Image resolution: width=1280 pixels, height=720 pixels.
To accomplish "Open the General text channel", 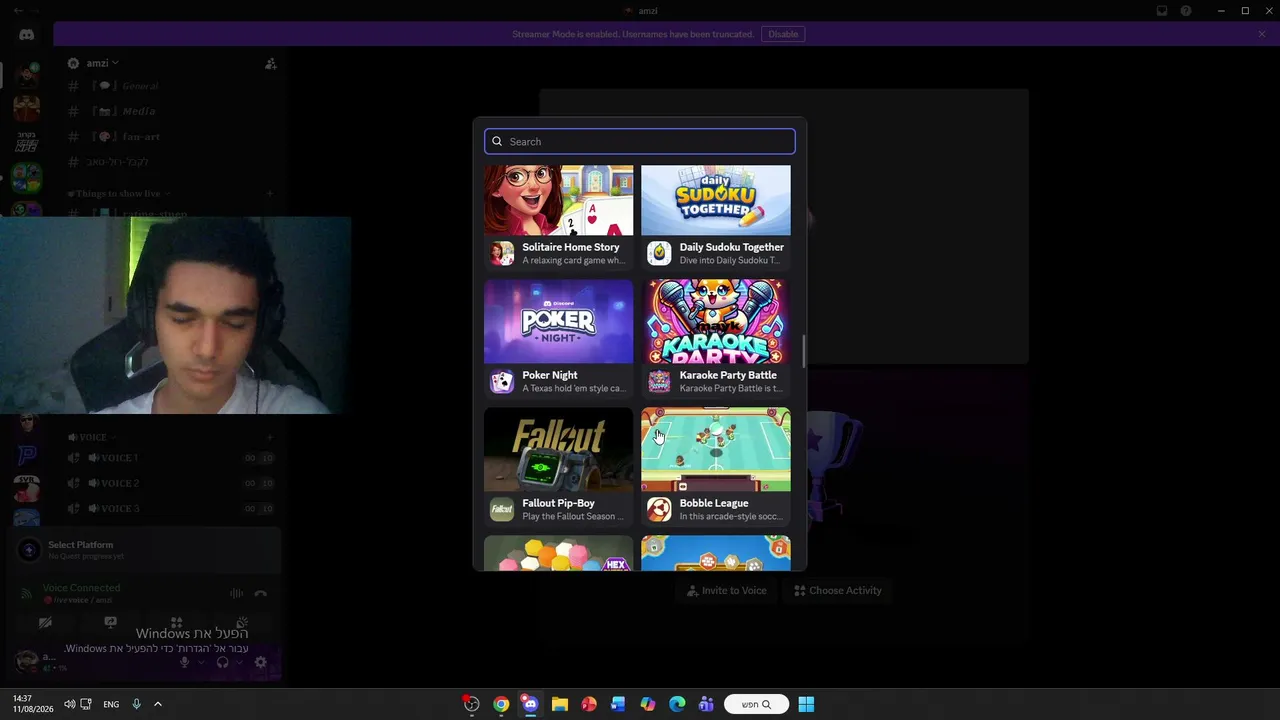I will tap(170, 86).
